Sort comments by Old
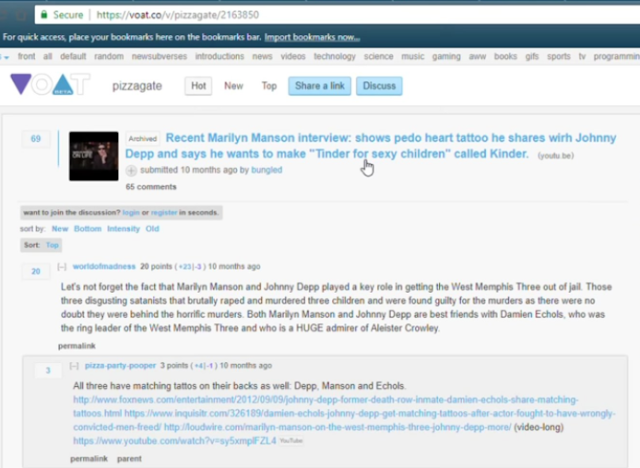Viewport: 640px width, 468px height. [152, 229]
